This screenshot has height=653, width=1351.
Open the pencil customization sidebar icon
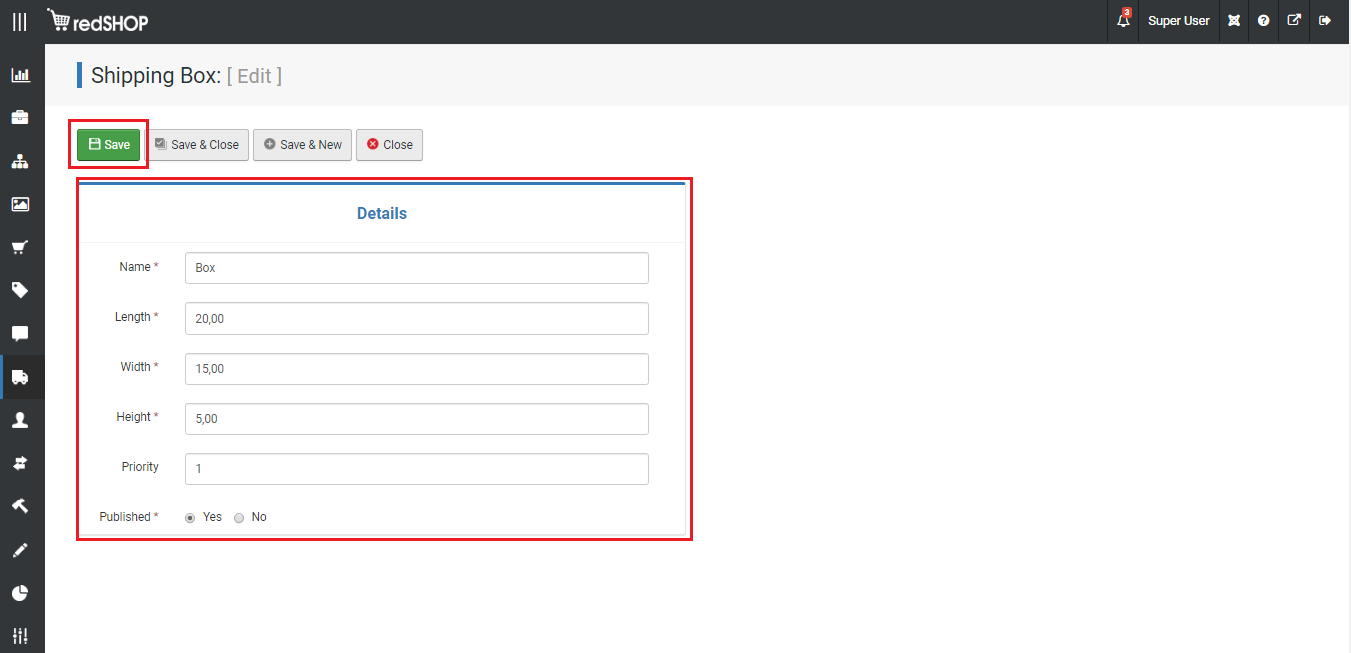[x=20, y=550]
